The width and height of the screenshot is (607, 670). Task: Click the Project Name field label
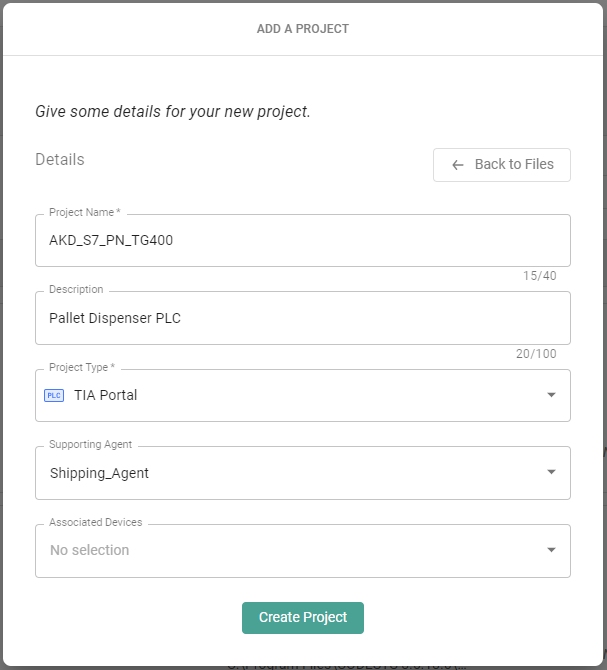(84, 212)
